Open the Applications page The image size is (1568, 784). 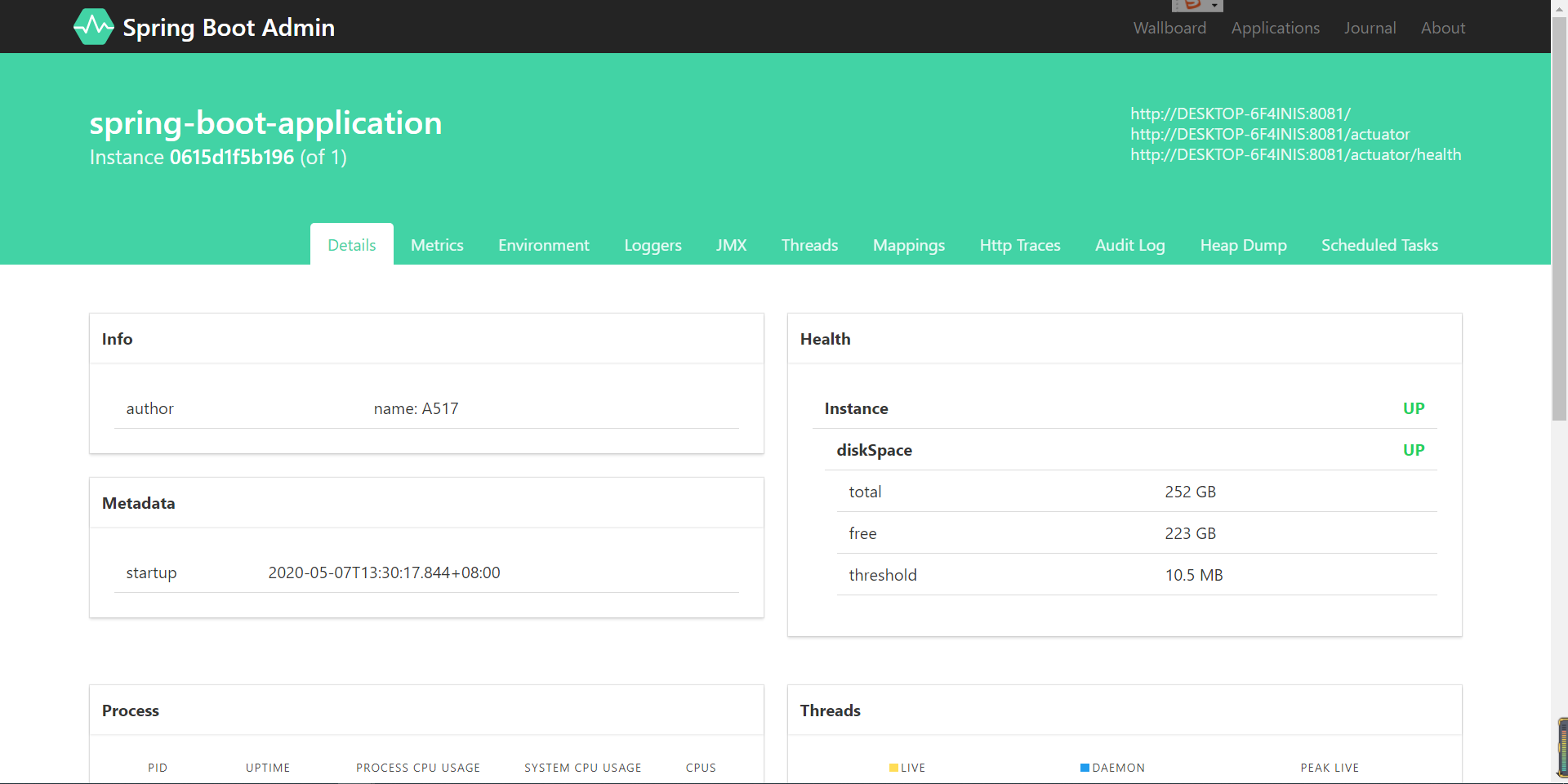1275,28
